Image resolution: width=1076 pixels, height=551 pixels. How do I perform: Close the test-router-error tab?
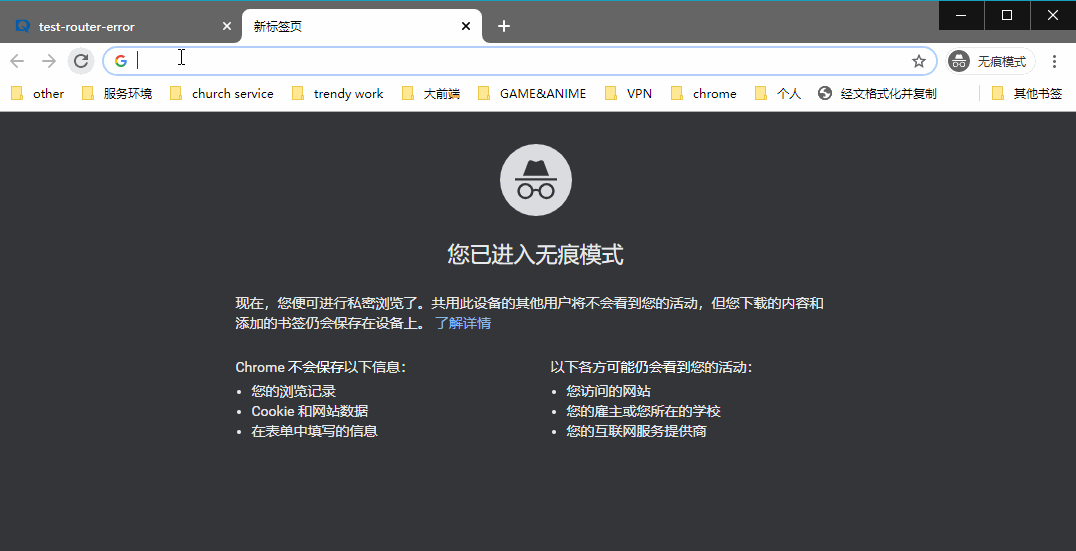pyautogui.click(x=227, y=26)
